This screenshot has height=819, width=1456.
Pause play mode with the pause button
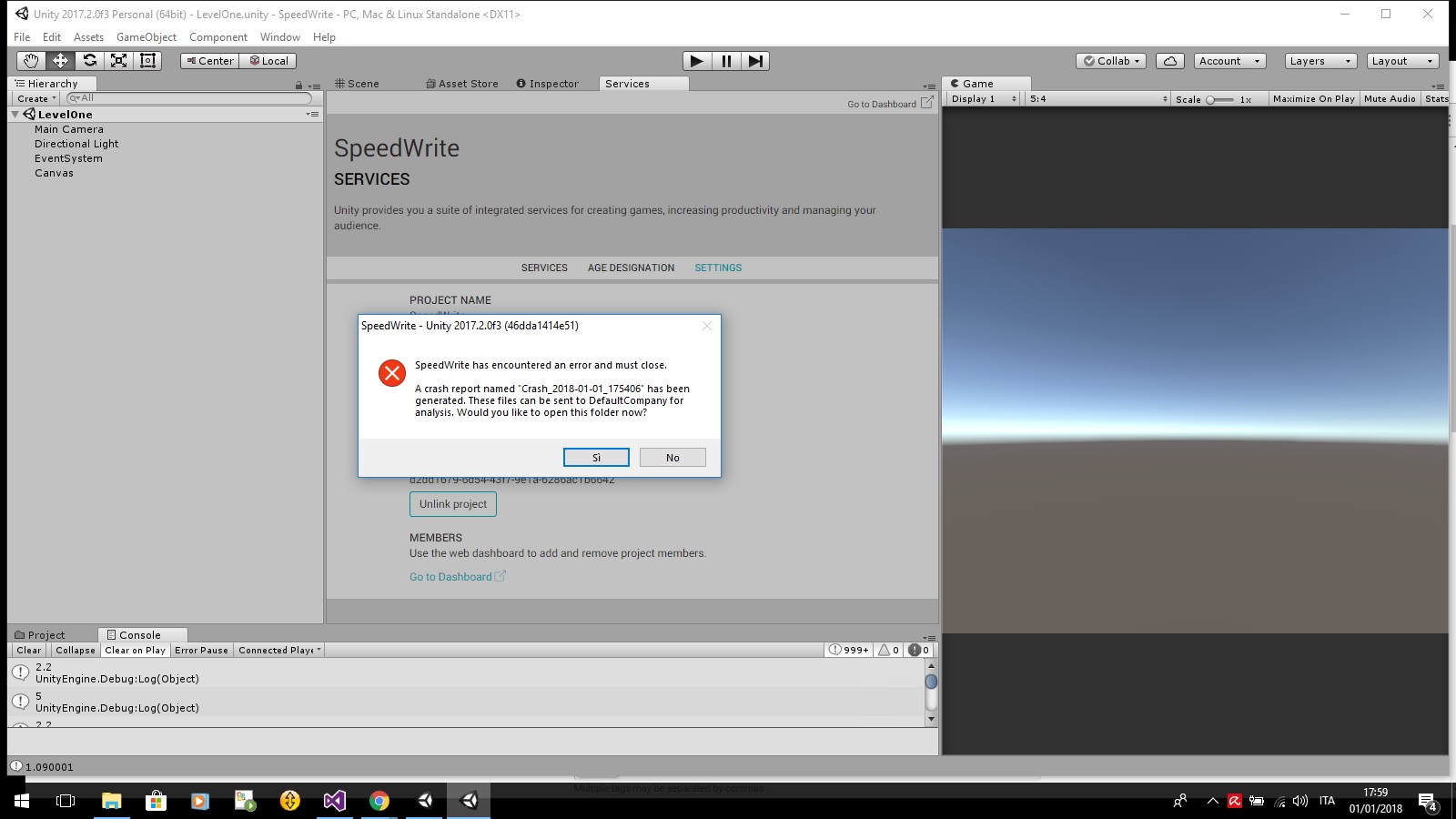pyautogui.click(x=725, y=60)
